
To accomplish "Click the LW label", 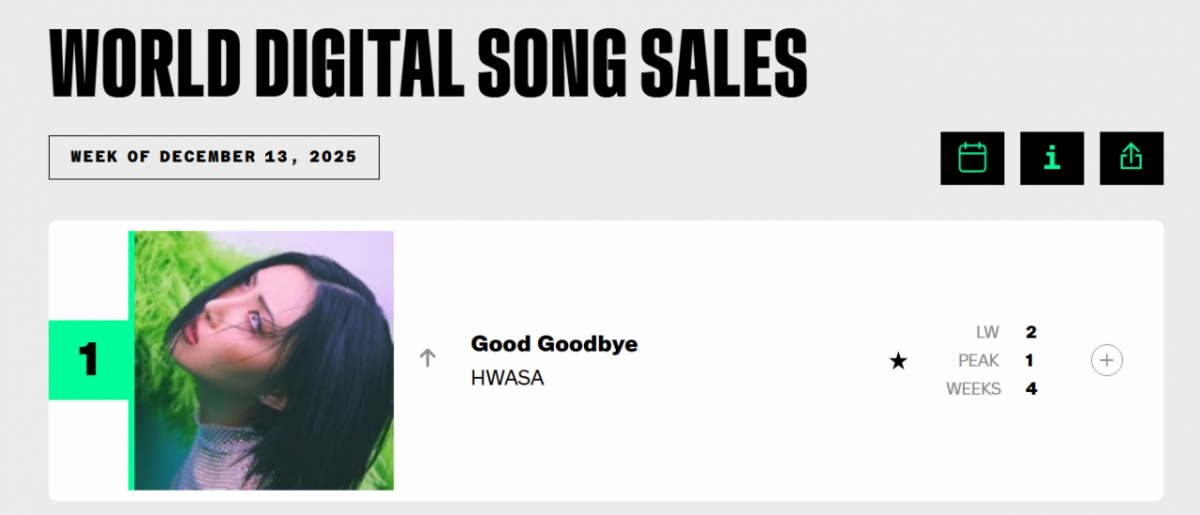I will 988,332.
